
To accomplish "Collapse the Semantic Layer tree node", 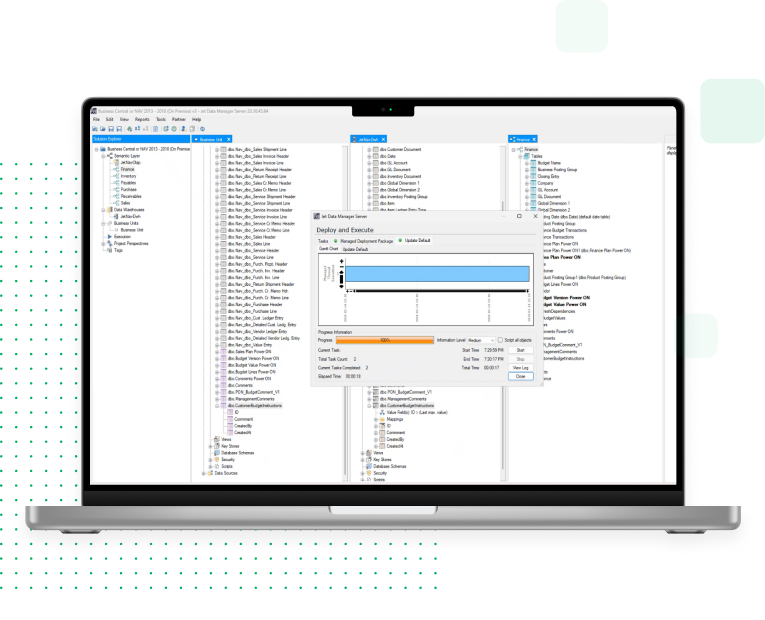I will coord(103,157).
